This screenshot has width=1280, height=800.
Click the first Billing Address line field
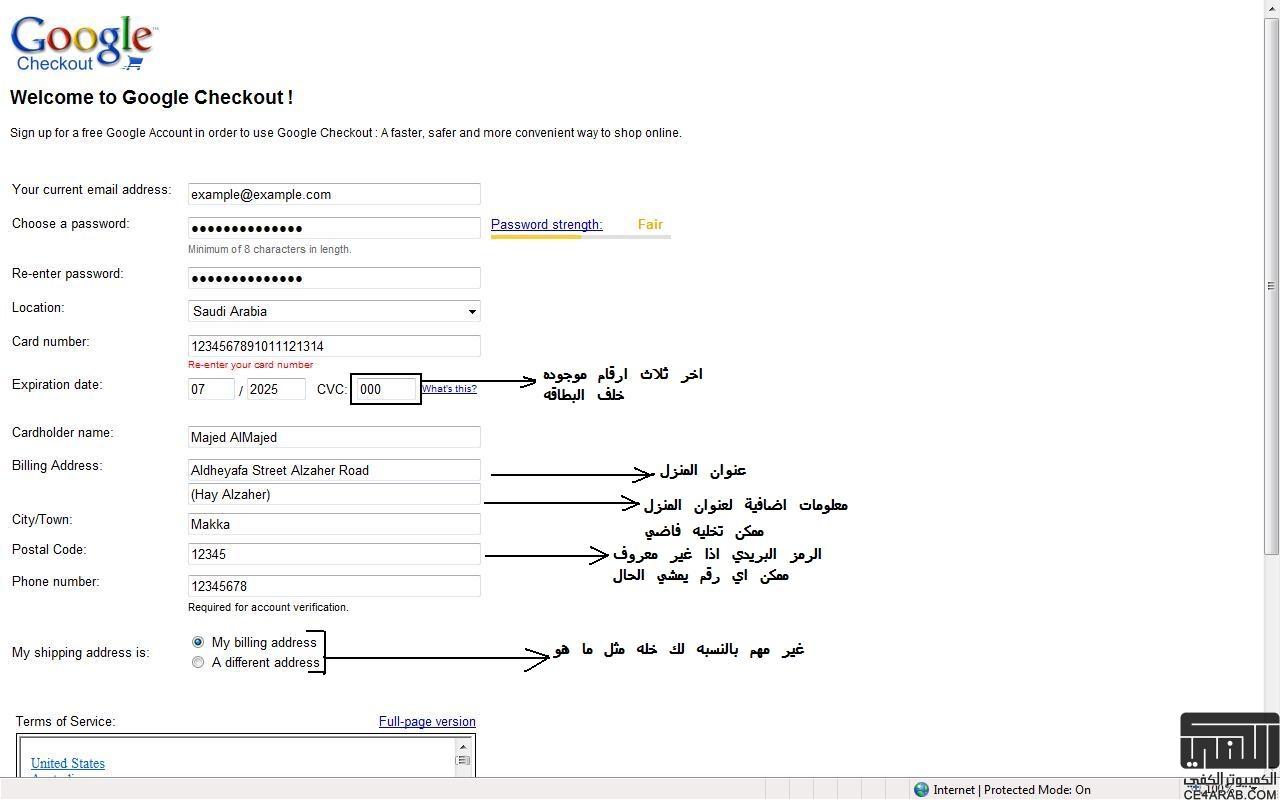pos(334,470)
